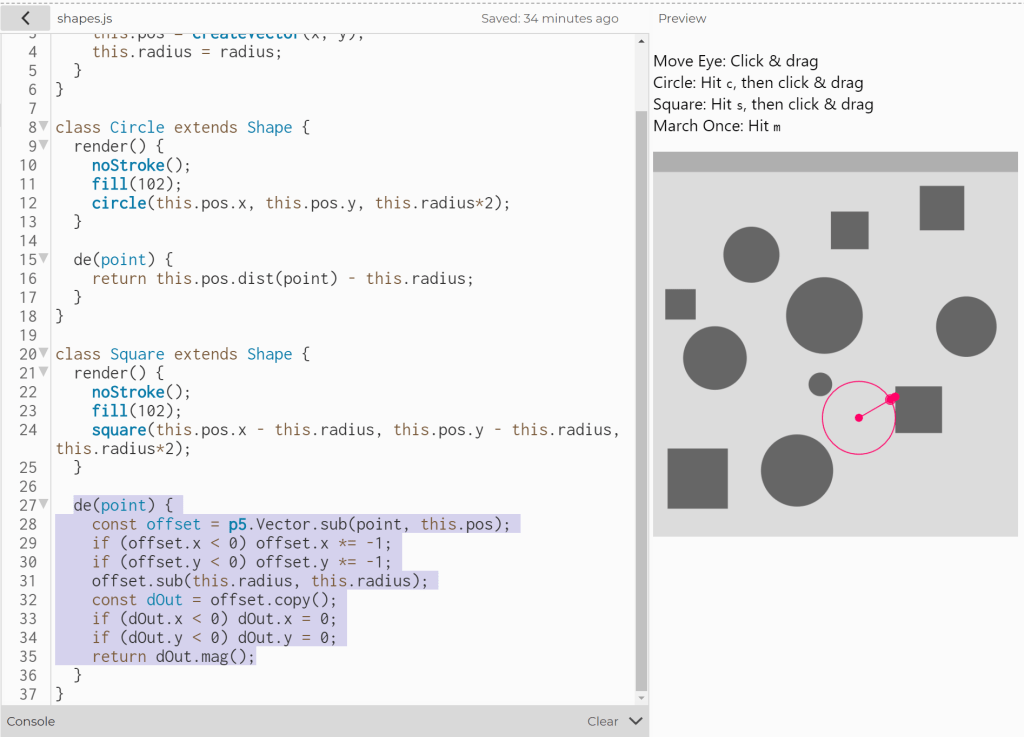The width and height of the screenshot is (1024, 737).
Task: Fold Square's de(point) method at line 27
Action: point(43,505)
